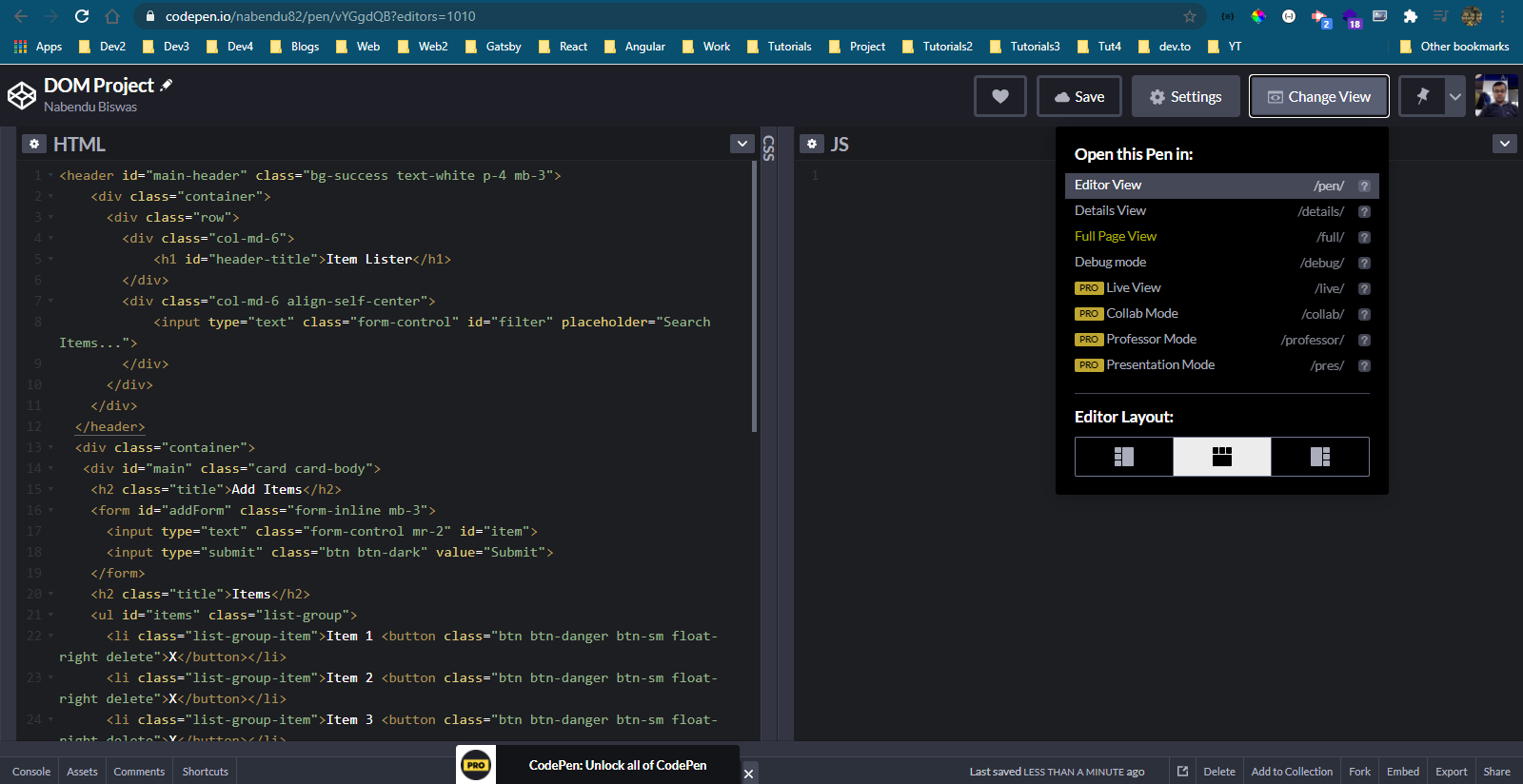Open the Comments panel
Viewport: 1523px width, 784px height.
[139, 772]
